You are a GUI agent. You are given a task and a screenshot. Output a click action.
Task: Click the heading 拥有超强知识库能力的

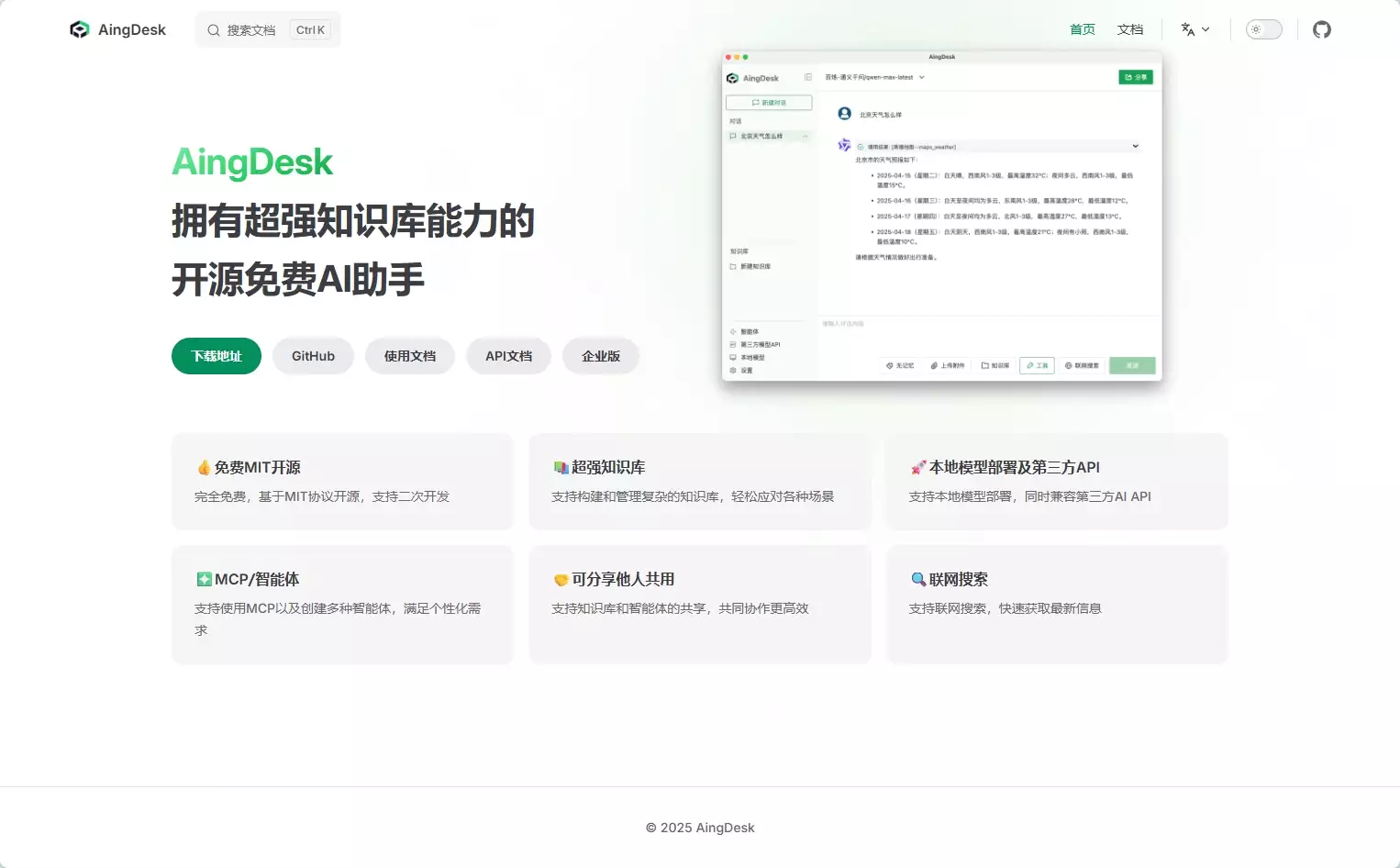click(353, 221)
